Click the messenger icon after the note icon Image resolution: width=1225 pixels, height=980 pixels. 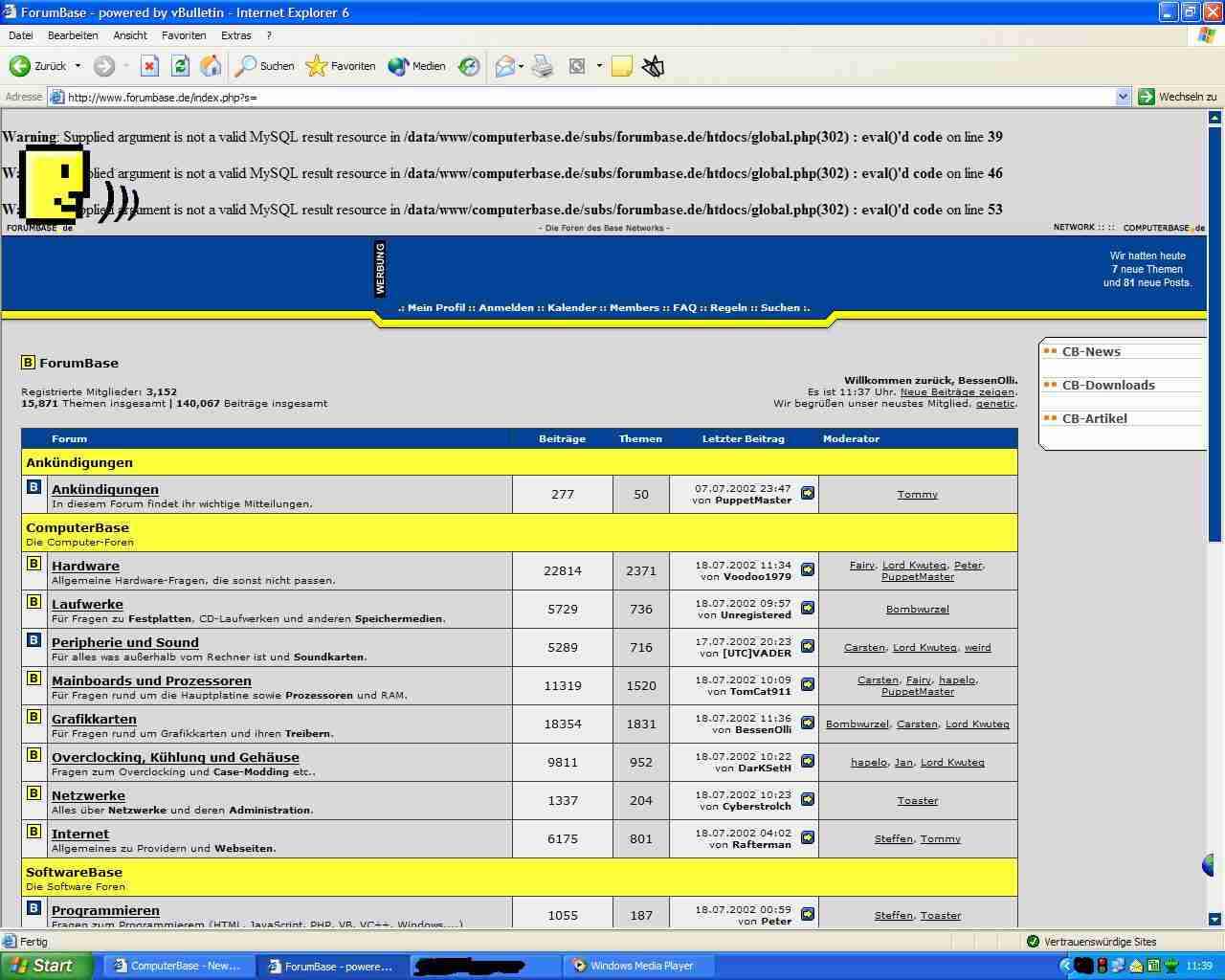click(x=653, y=66)
